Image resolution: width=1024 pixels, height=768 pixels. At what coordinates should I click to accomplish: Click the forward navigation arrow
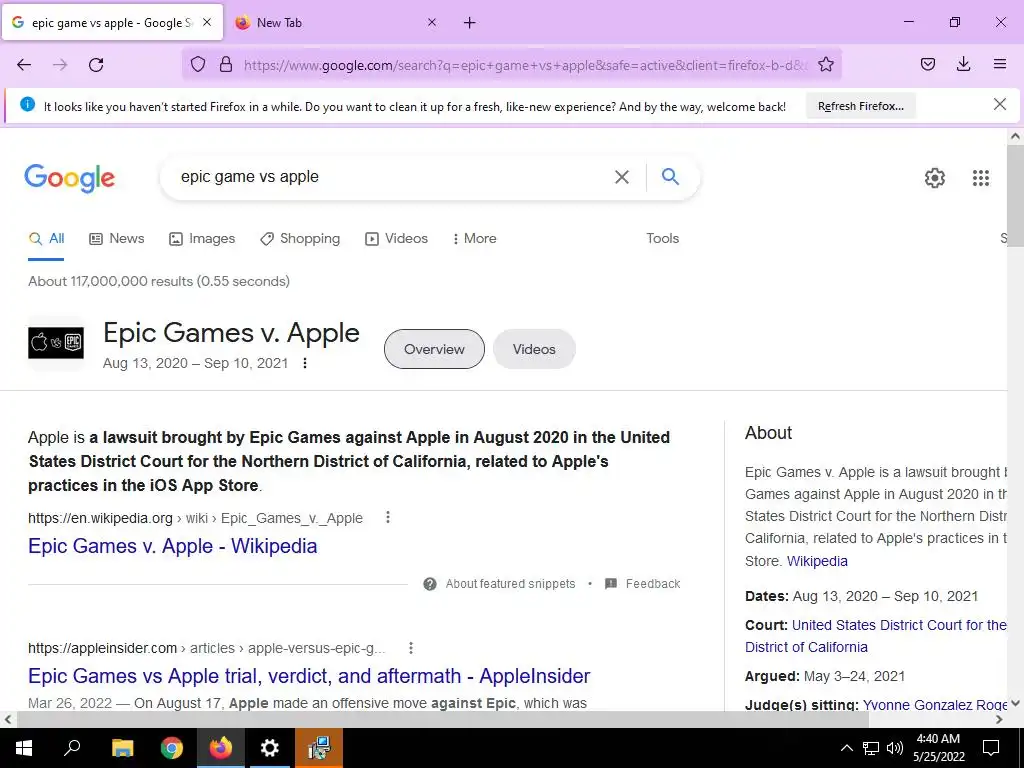pos(60,65)
